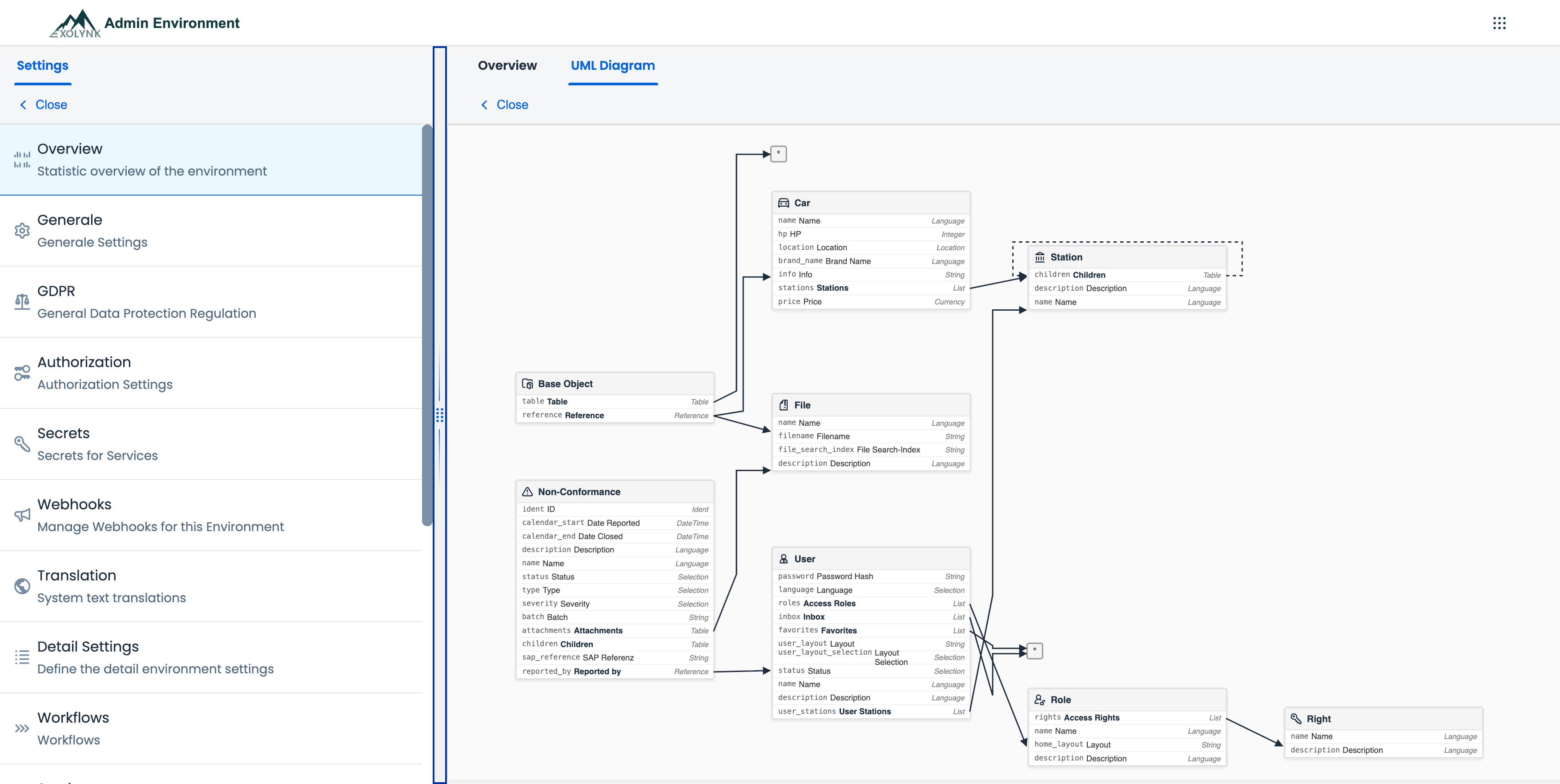Click the panel splitter drag handle

pyautogui.click(x=440, y=415)
